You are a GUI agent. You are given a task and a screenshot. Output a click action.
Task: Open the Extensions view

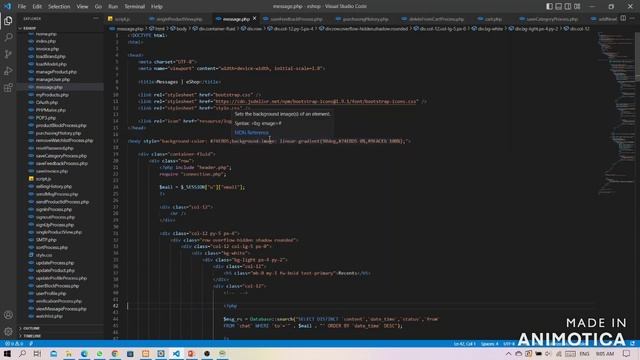[8, 87]
